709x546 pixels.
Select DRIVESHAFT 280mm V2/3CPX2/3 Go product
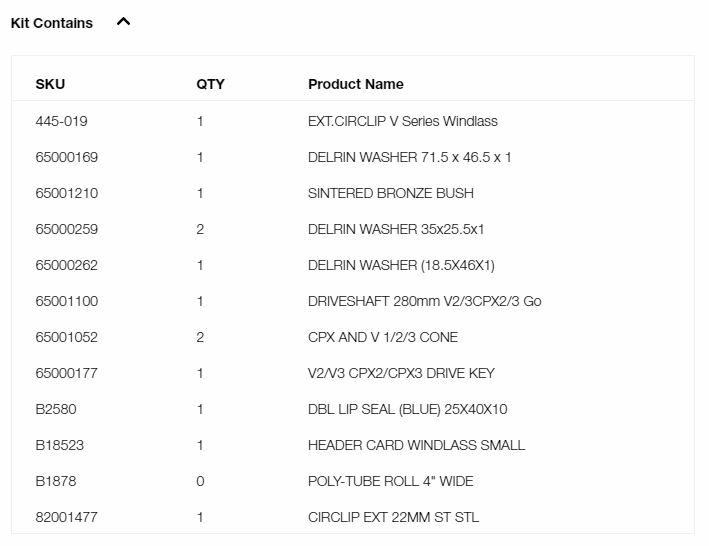click(x=425, y=301)
